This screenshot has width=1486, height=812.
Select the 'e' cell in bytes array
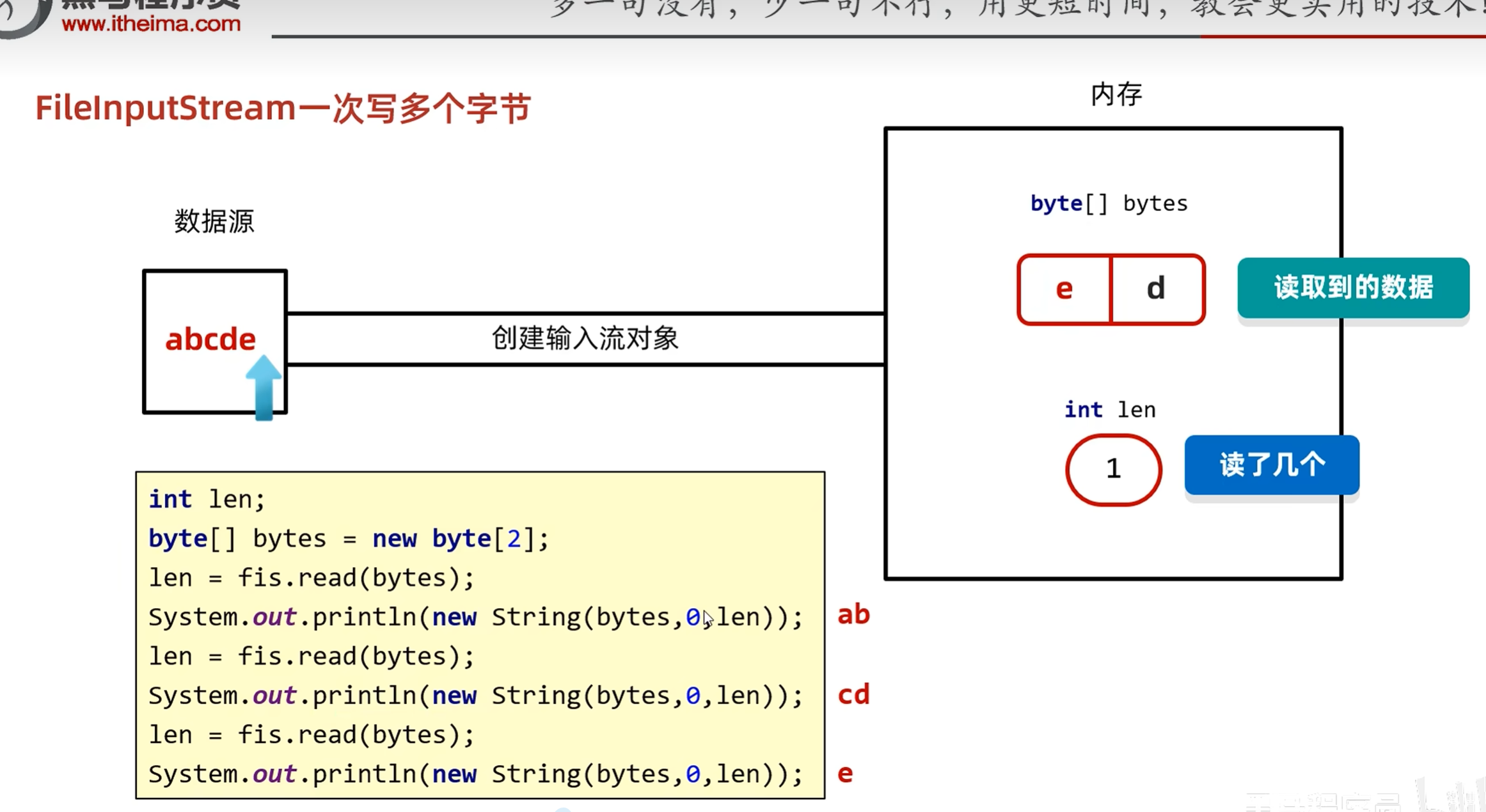(1064, 290)
